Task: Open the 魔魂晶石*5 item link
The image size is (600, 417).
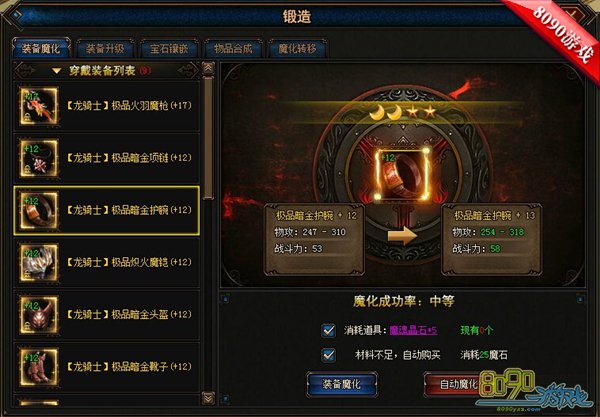Action: (x=413, y=330)
